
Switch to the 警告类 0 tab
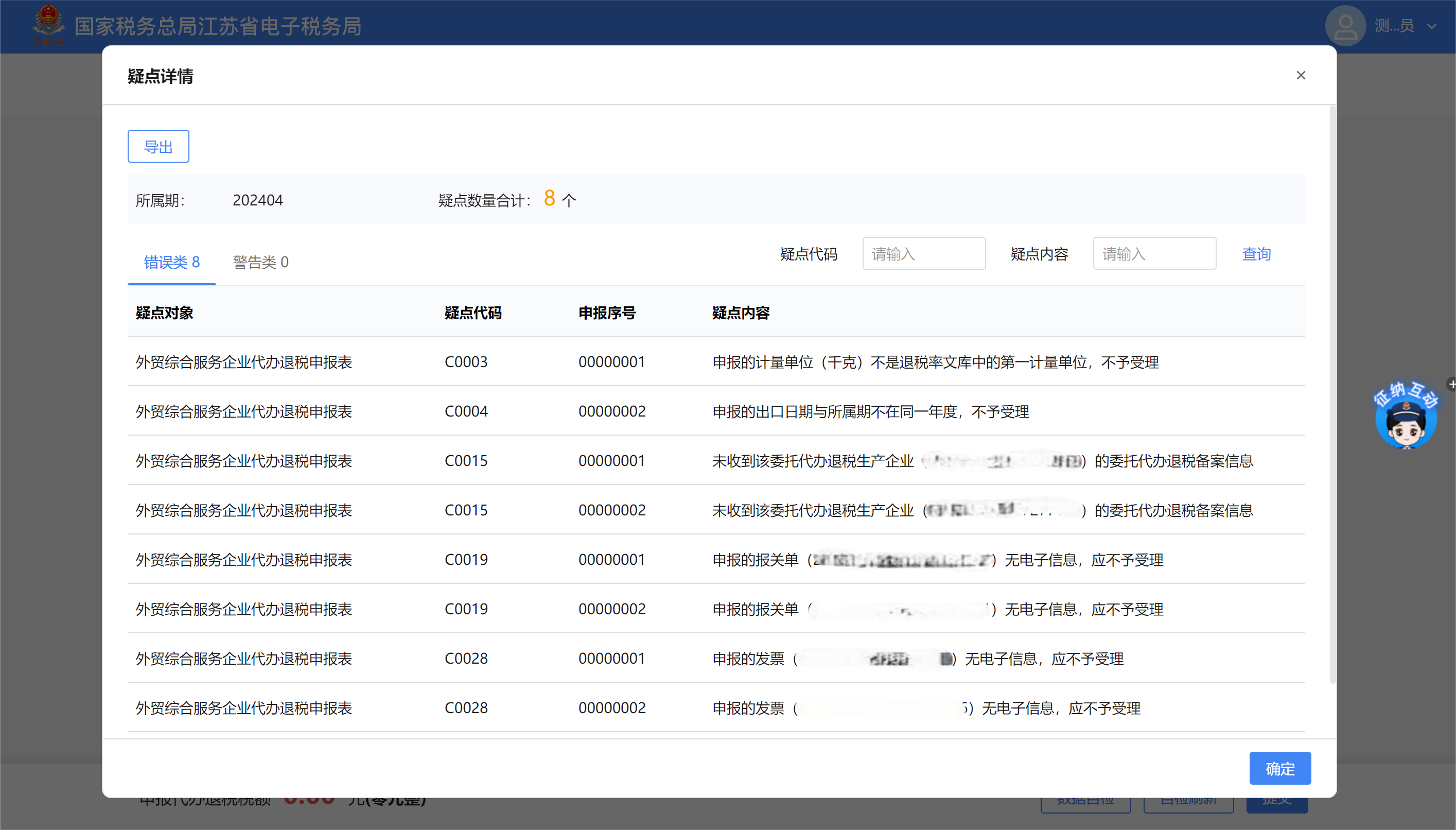pyautogui.click(x=260, y=262)
